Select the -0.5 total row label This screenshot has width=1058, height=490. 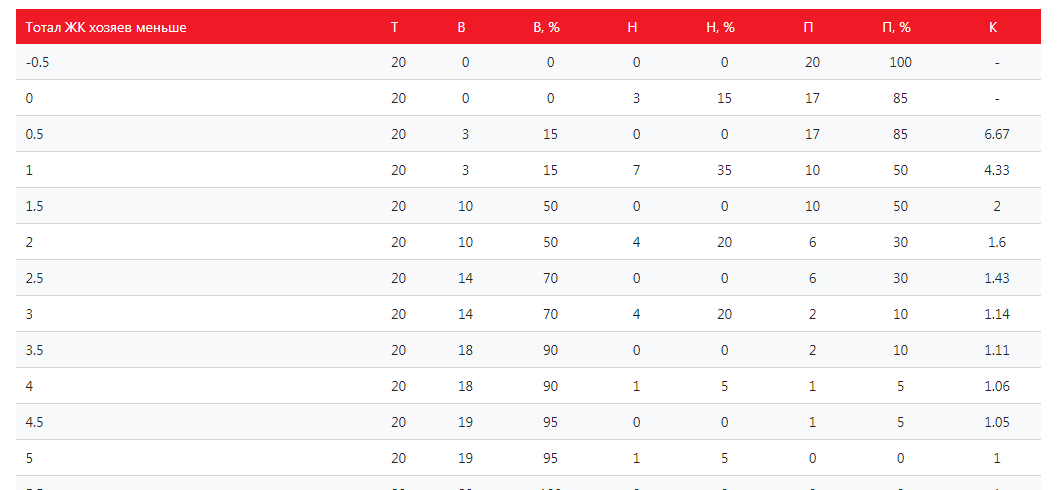[36, 62]
